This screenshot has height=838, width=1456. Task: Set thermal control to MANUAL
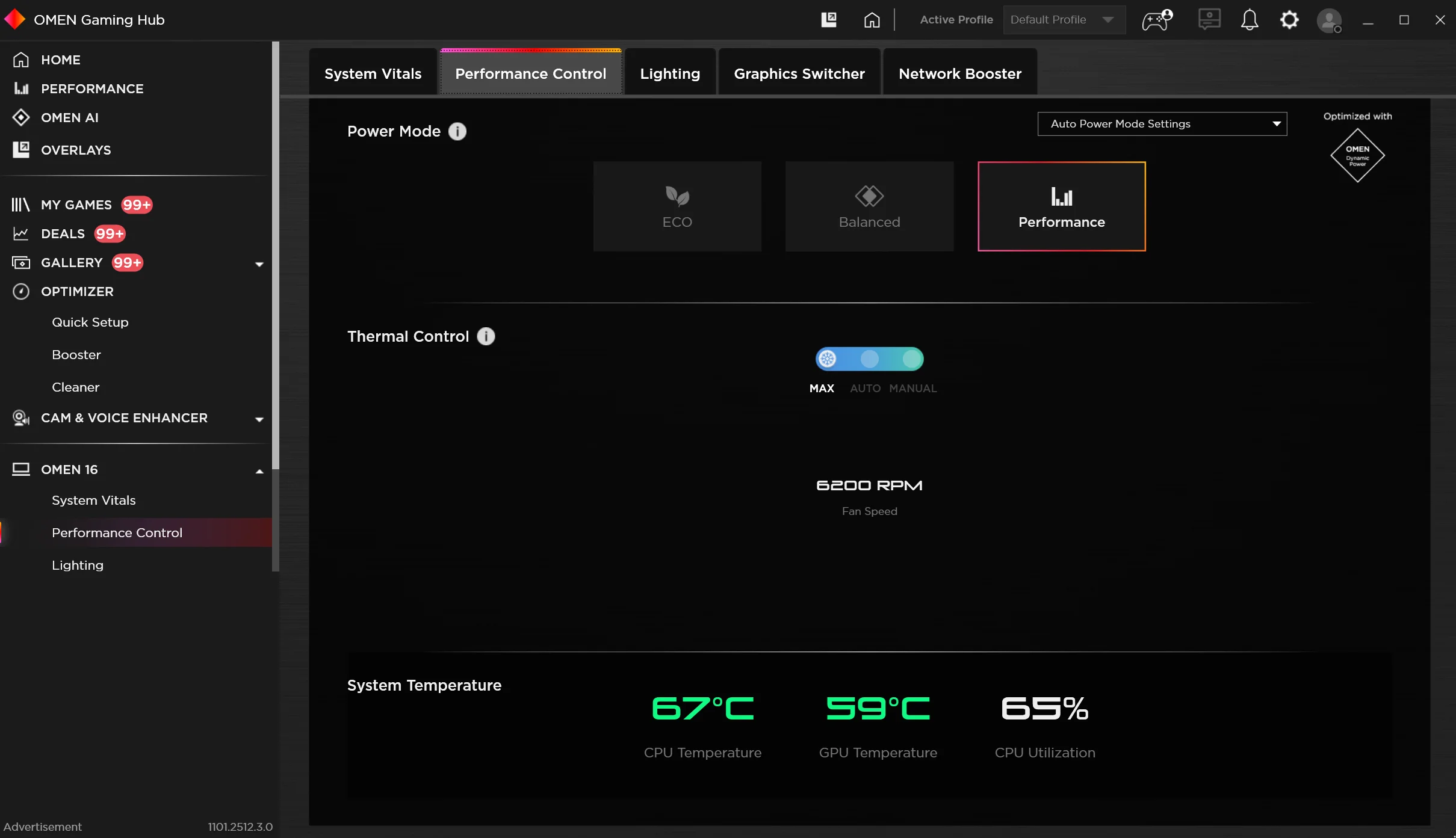click(x=912, y=359)
